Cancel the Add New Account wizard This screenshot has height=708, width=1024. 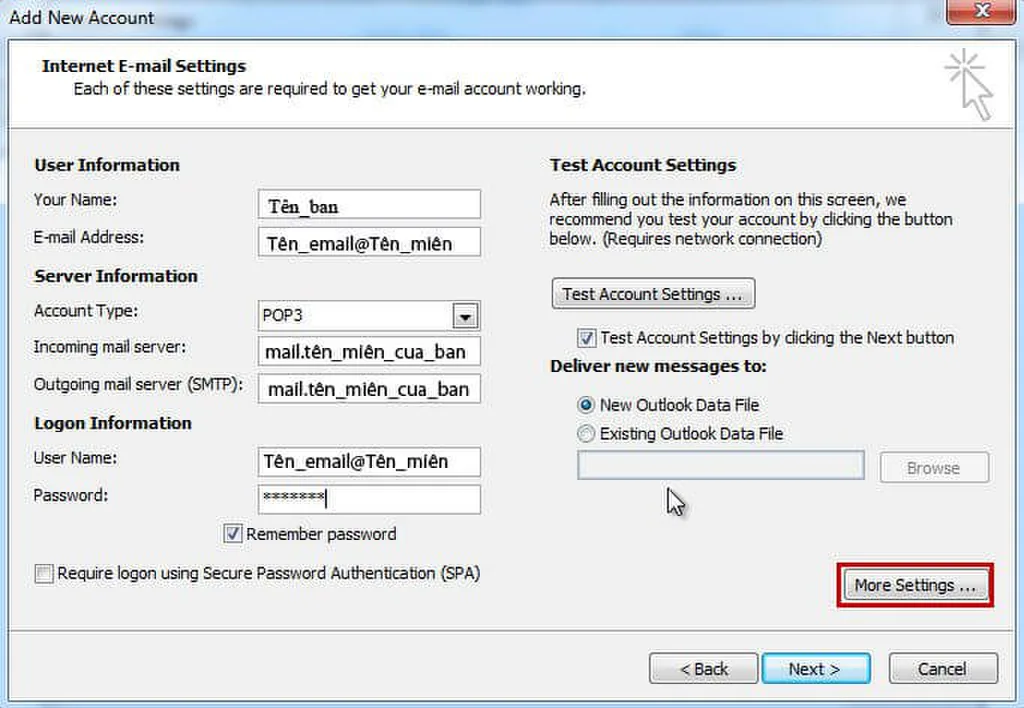click(x=943, y=669)
